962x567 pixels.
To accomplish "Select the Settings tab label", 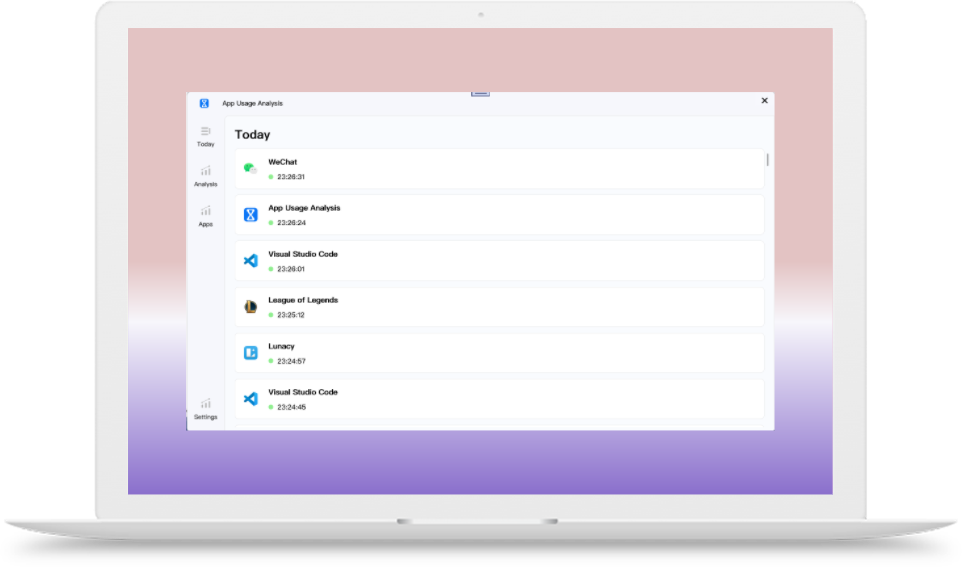I will [206, 417].
